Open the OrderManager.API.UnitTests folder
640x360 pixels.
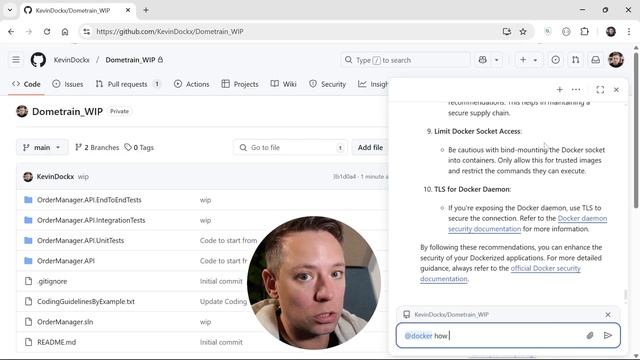[x=80, y=240]
